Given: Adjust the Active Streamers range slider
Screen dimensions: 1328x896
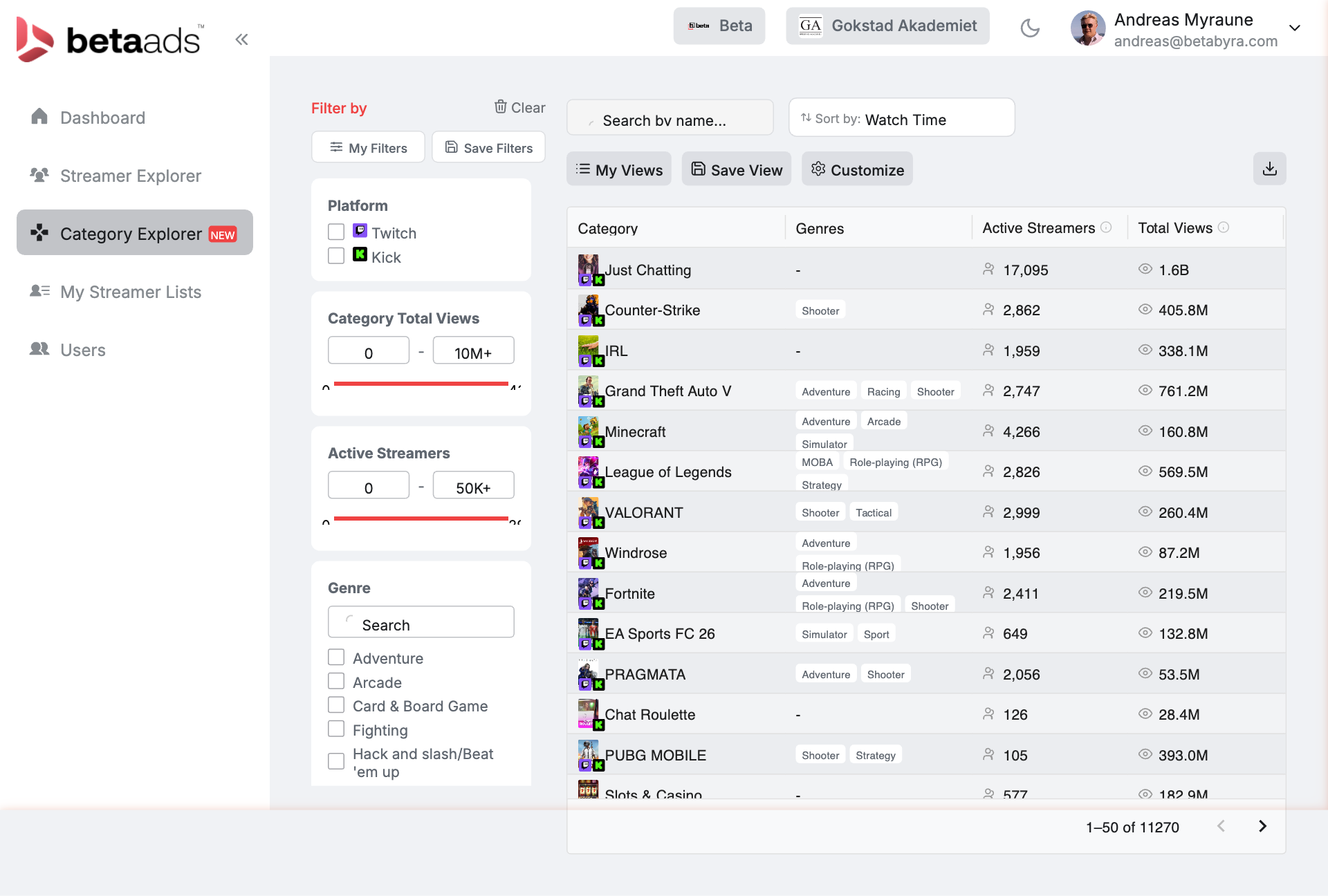Looking at the screenshot, I should pos(421,519).
